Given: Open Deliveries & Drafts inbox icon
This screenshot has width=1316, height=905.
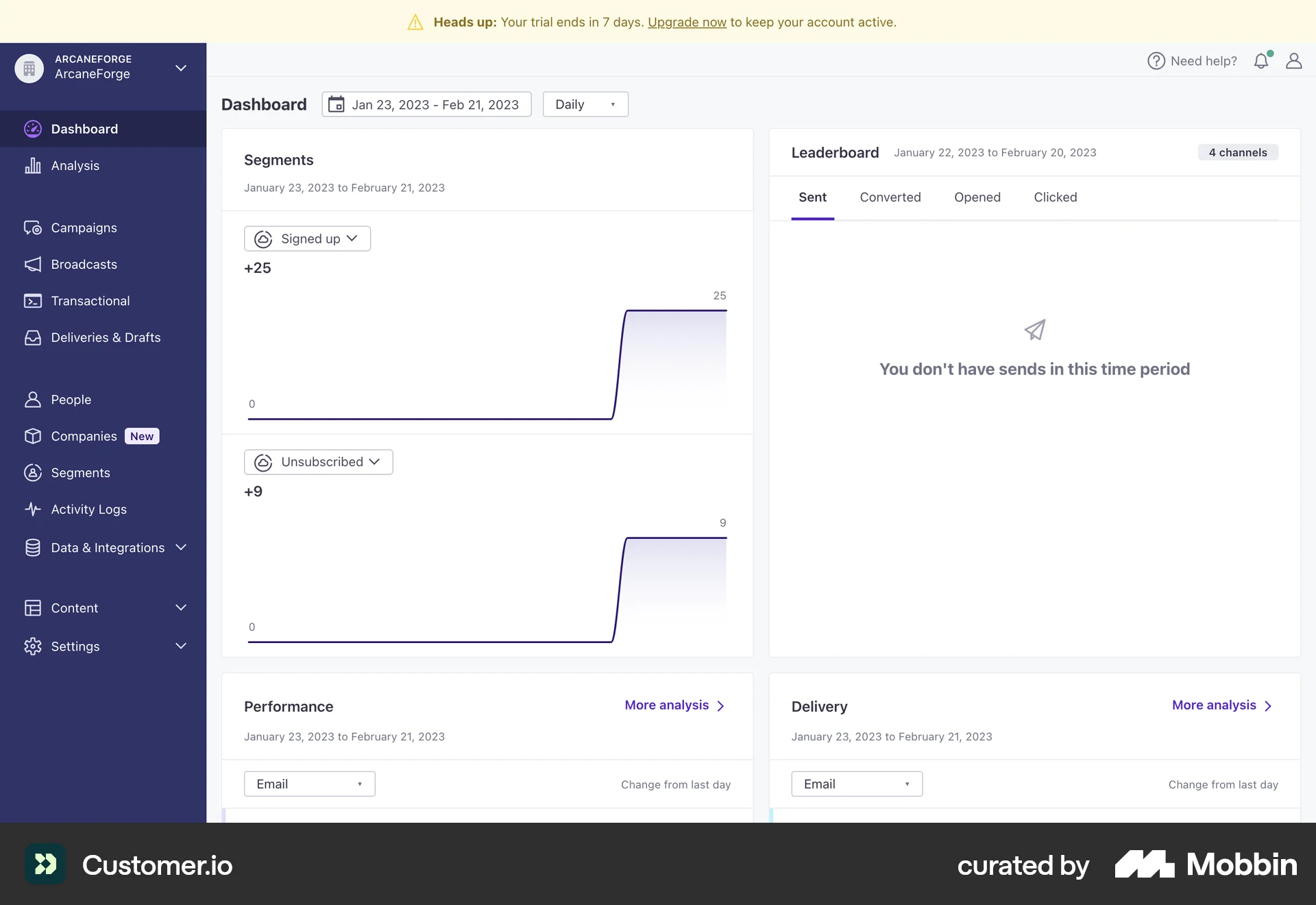Looking at the screenshot, I should tap(32, 337).
